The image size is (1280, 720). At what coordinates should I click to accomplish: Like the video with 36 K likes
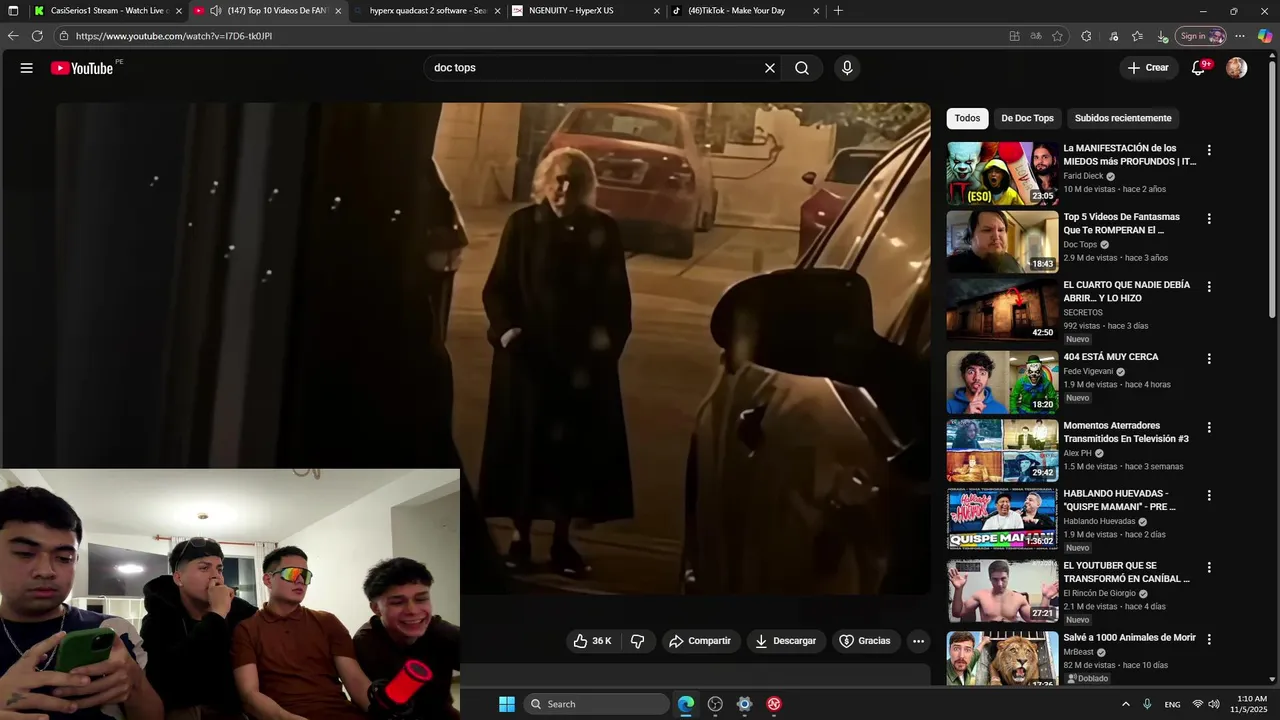pos(592,641)
